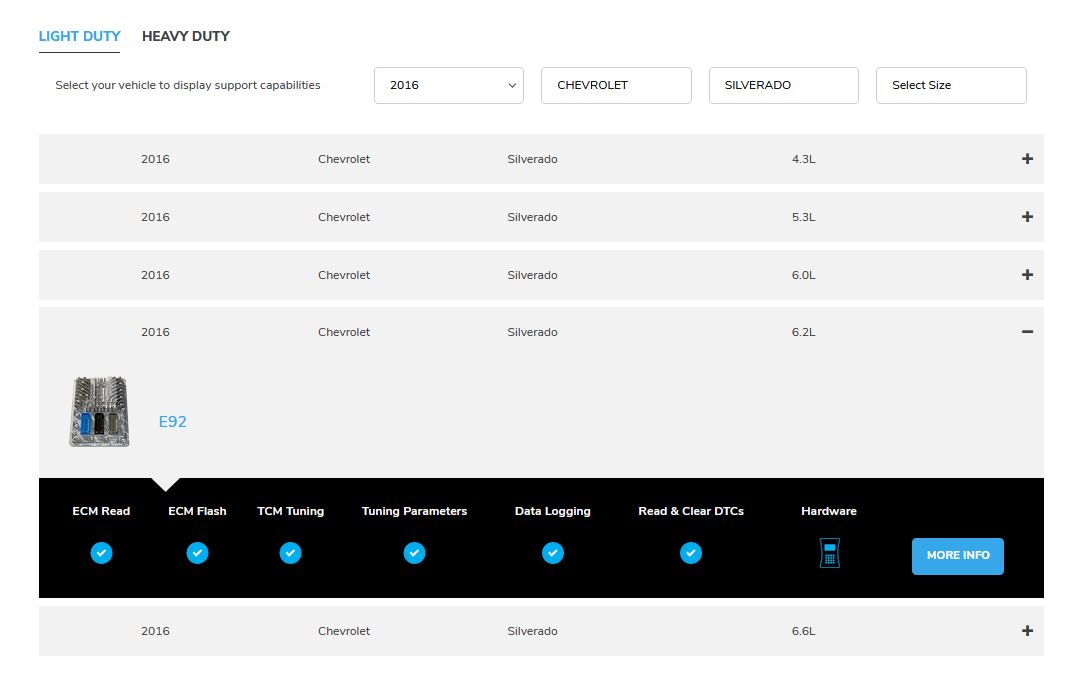Viewport: 1082px width, 699px height.
Task: Open the E92 controller link
Action: click(173, 422)
